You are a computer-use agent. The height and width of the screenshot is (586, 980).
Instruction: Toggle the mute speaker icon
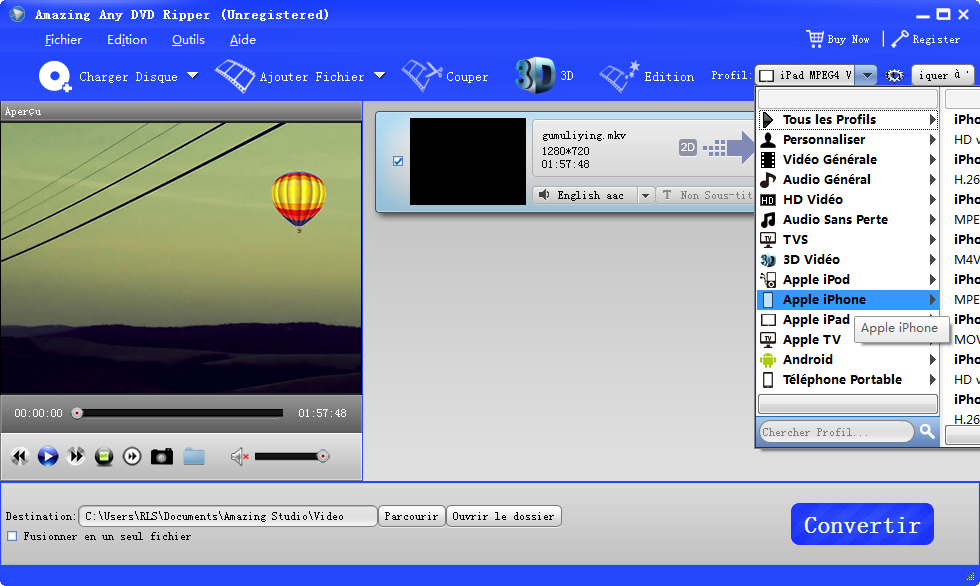pos(239,457)
